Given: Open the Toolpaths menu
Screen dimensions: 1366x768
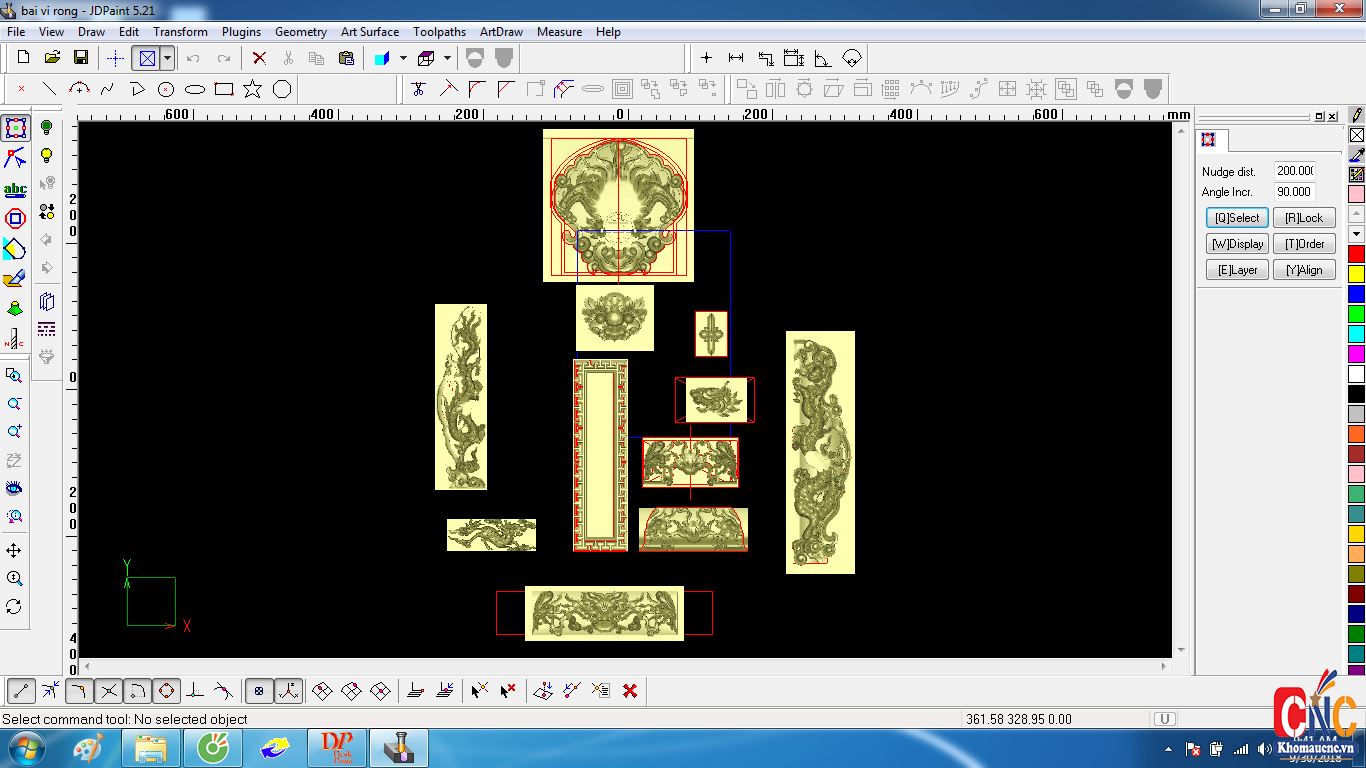Looking at the screenshot, I should click(439, 32).
